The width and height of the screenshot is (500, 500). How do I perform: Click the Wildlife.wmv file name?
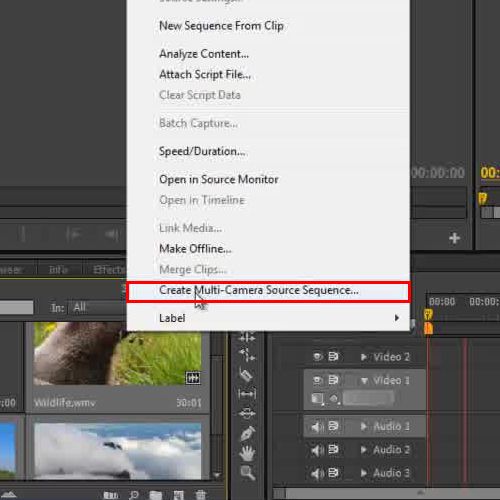tap(65, 403)
